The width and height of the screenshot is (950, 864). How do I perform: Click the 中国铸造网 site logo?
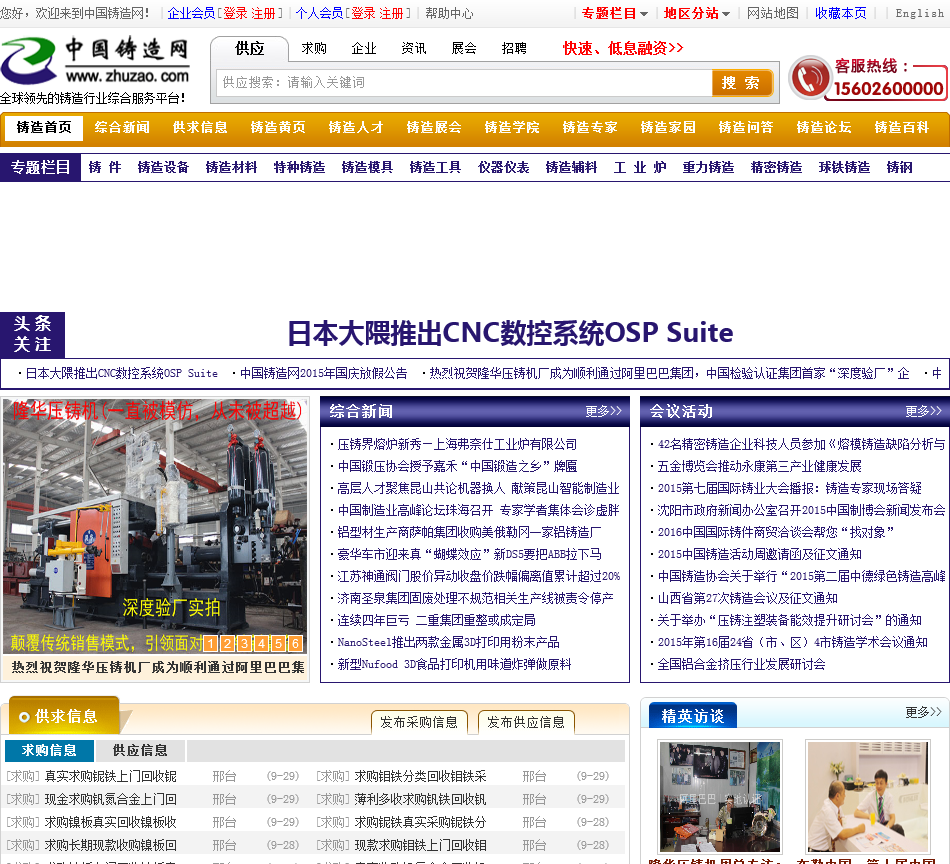tap(95, 61)
